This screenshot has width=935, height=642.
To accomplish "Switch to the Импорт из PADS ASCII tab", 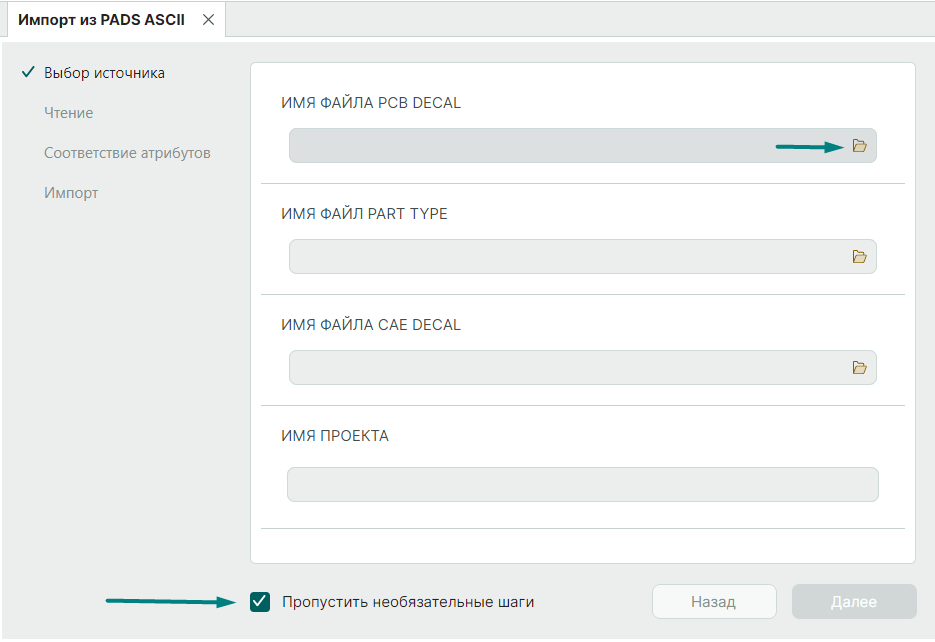I will tap(101, 20).
